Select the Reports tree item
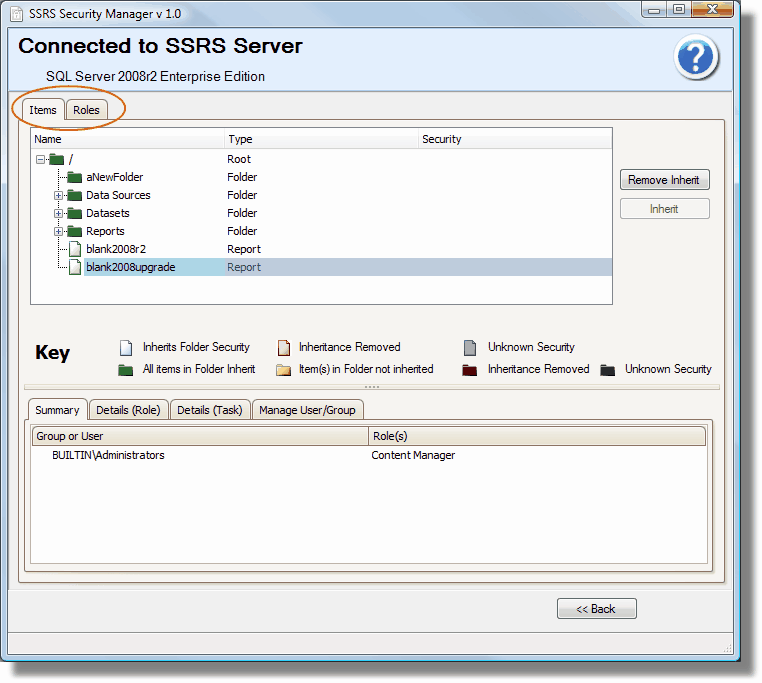Image resolution: width=762 pixels, height=683 pixels. (x=105, y=231)
